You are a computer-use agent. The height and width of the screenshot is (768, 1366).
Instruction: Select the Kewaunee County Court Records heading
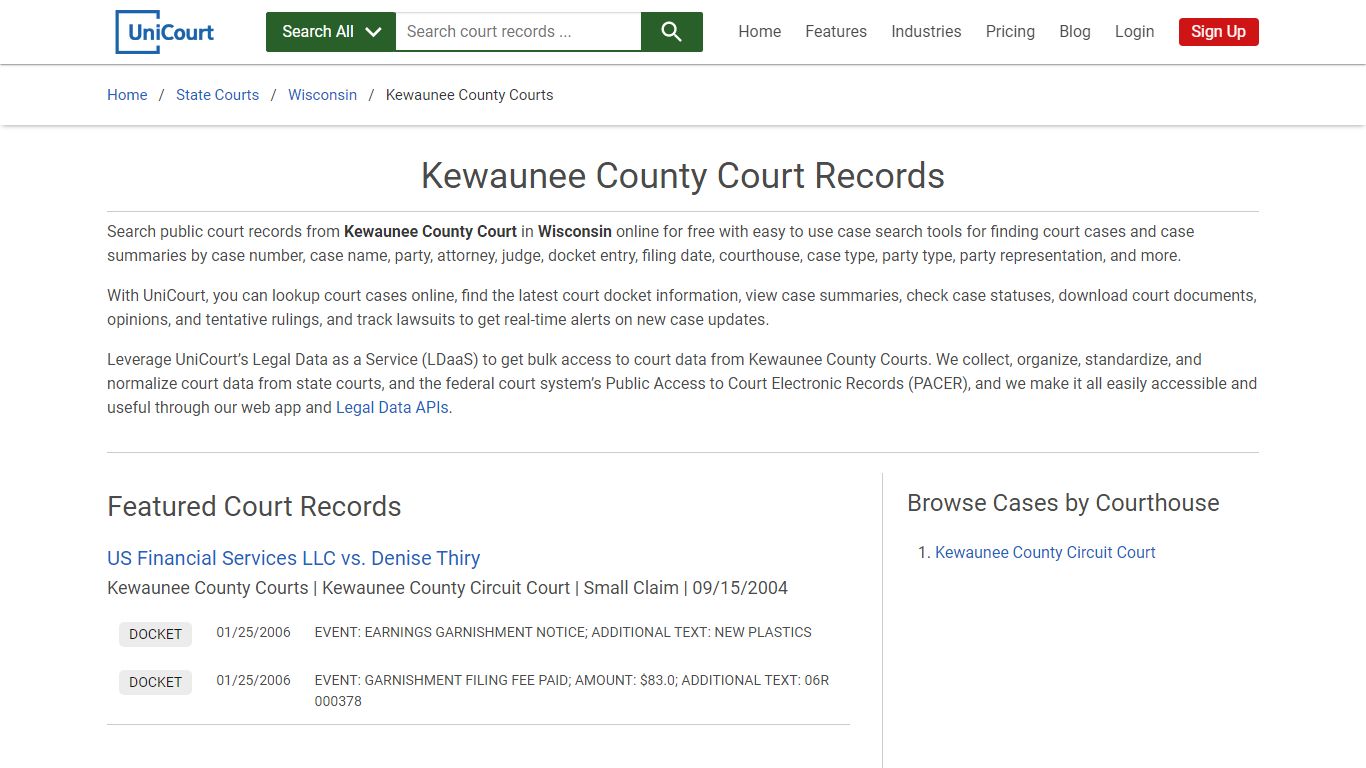[683, 176]
